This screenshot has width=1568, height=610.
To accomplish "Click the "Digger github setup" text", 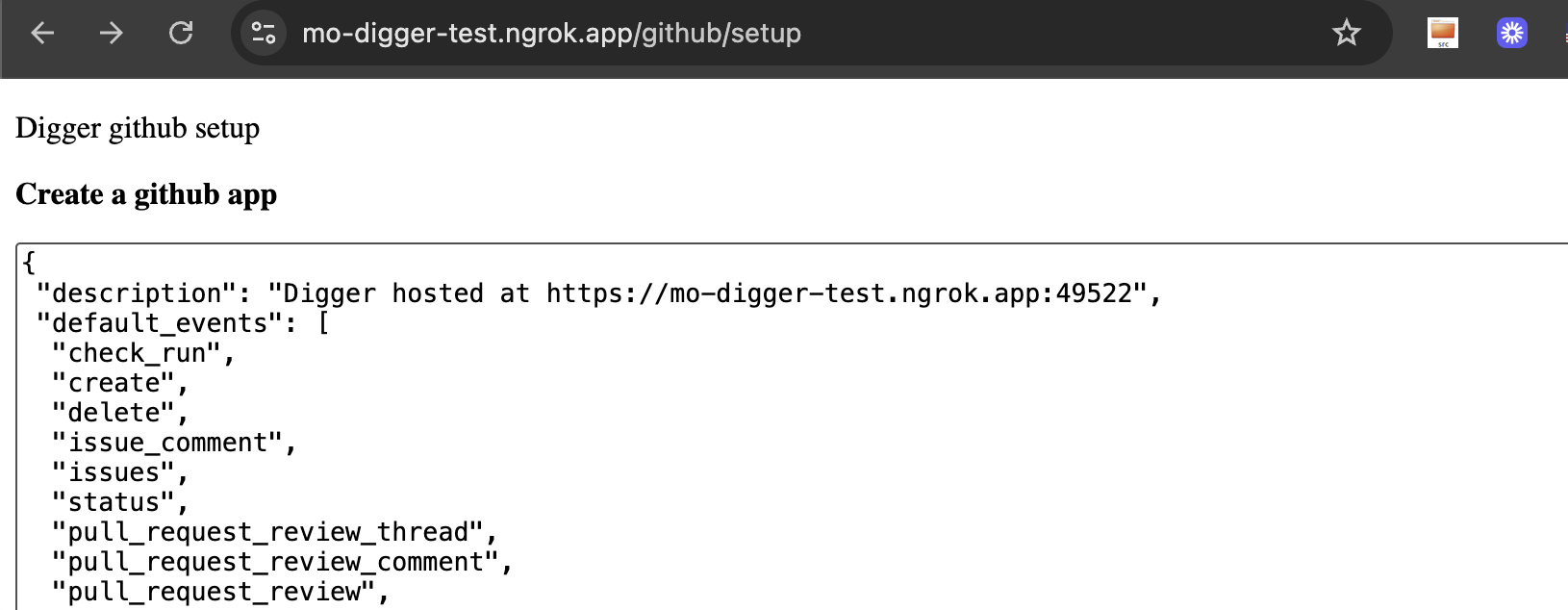I will tap(138, 128).
